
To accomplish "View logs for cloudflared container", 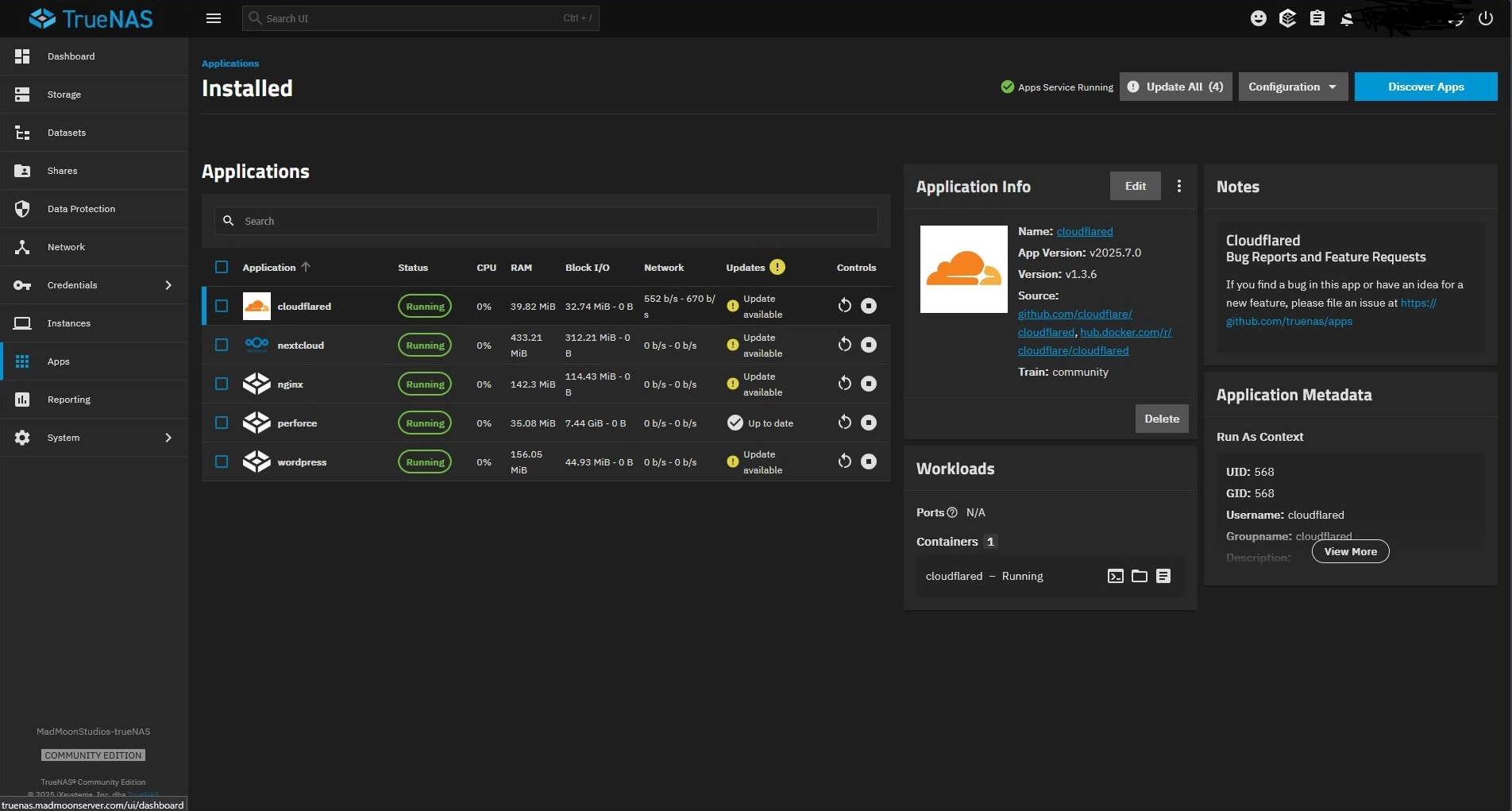I will coord(1163,576).
